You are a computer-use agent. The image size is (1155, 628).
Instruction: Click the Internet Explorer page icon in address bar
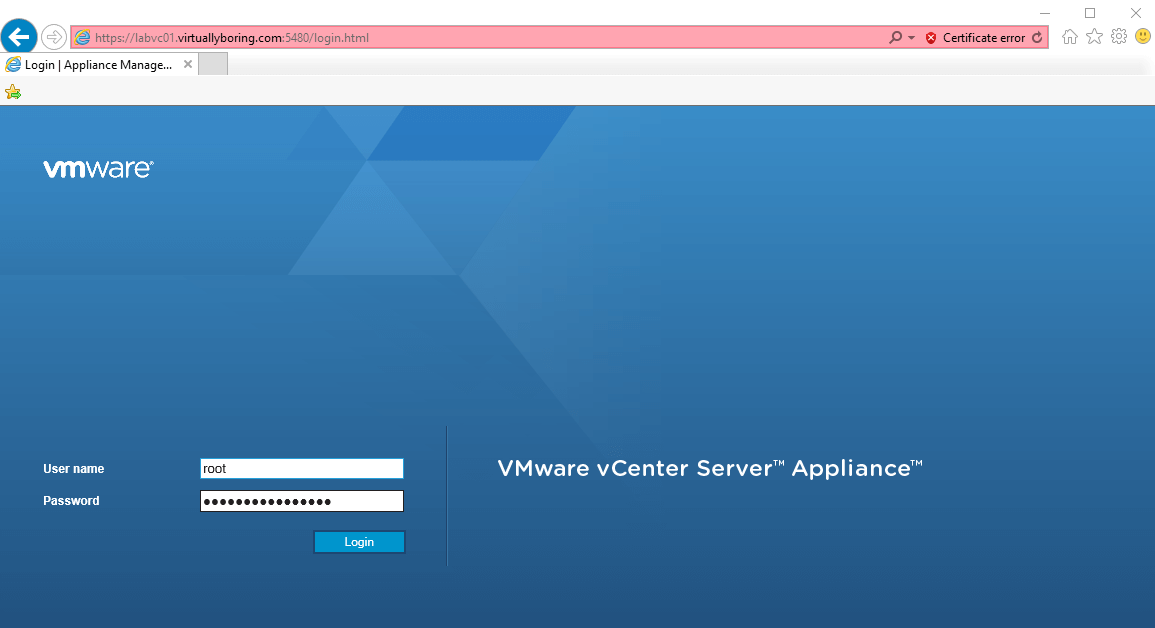[x=82, y=38]
